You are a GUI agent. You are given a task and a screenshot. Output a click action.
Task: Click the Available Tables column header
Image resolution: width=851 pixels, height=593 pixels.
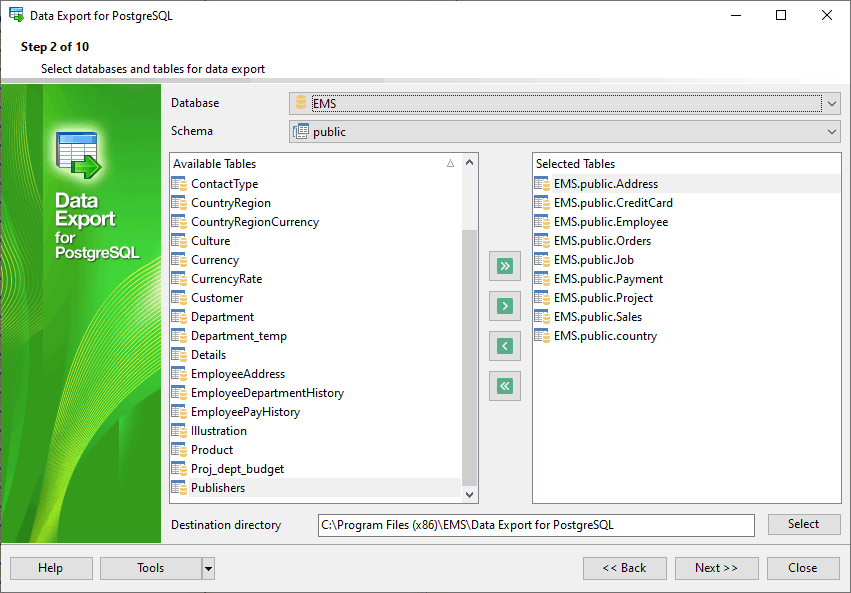pyautogui.click(x=310, y=163)
